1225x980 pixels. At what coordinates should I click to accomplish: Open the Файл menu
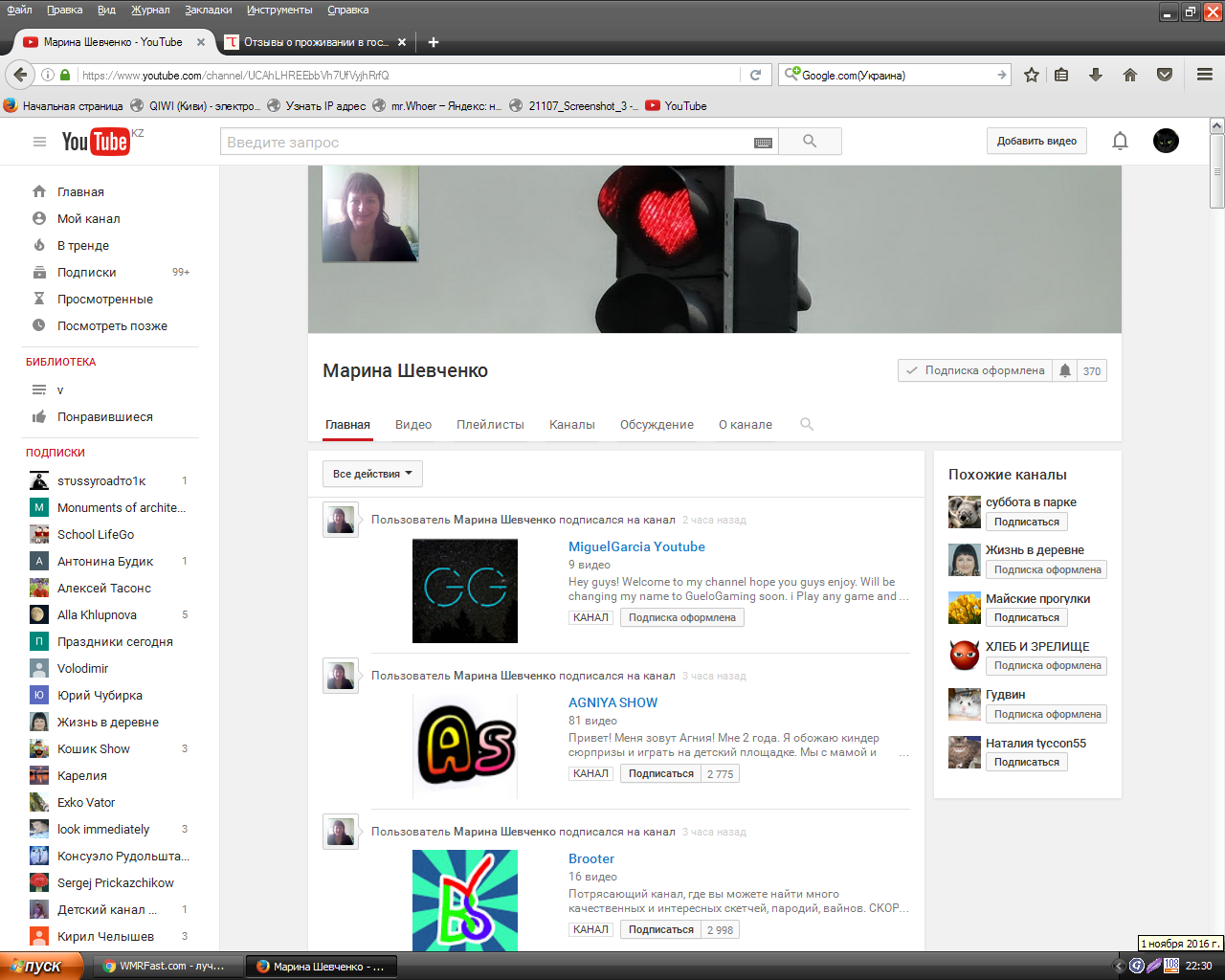point(19,10)
